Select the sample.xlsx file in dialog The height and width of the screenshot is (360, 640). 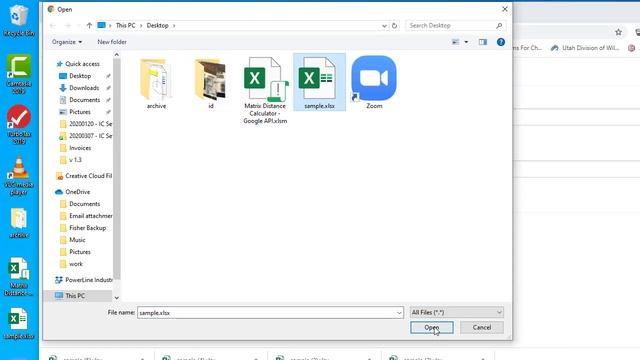(319, 83)
